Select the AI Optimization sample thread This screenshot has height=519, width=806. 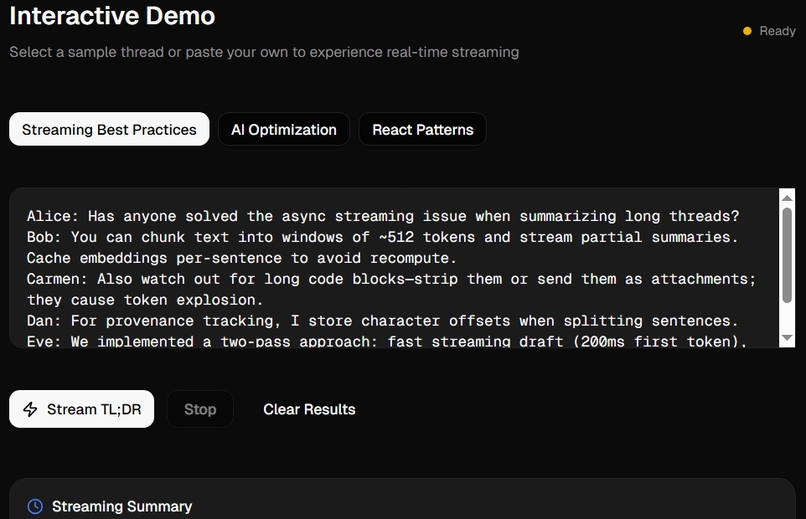click(x=284, y=129)
